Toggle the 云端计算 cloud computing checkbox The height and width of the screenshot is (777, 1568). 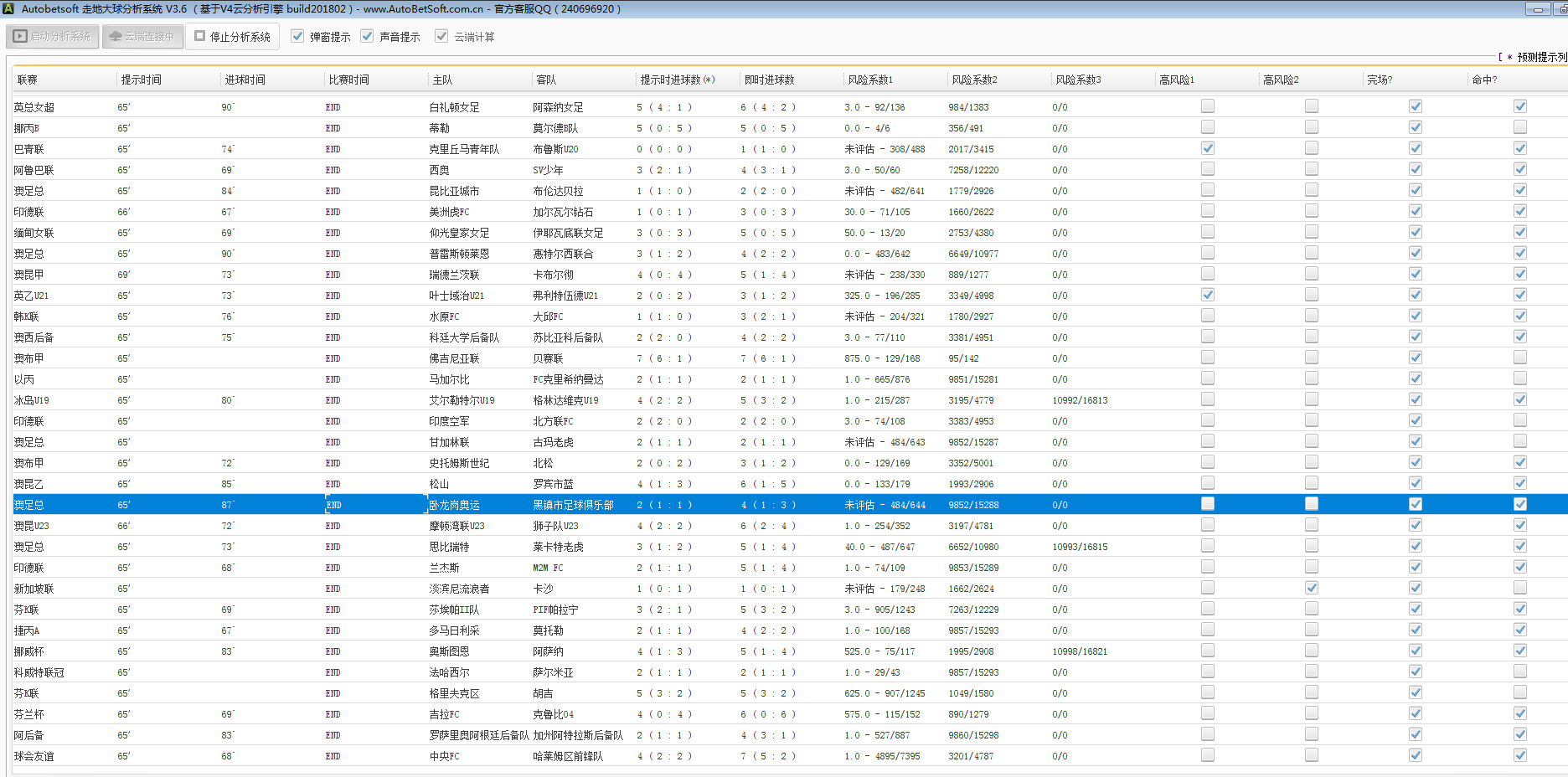tap(441, 36)
